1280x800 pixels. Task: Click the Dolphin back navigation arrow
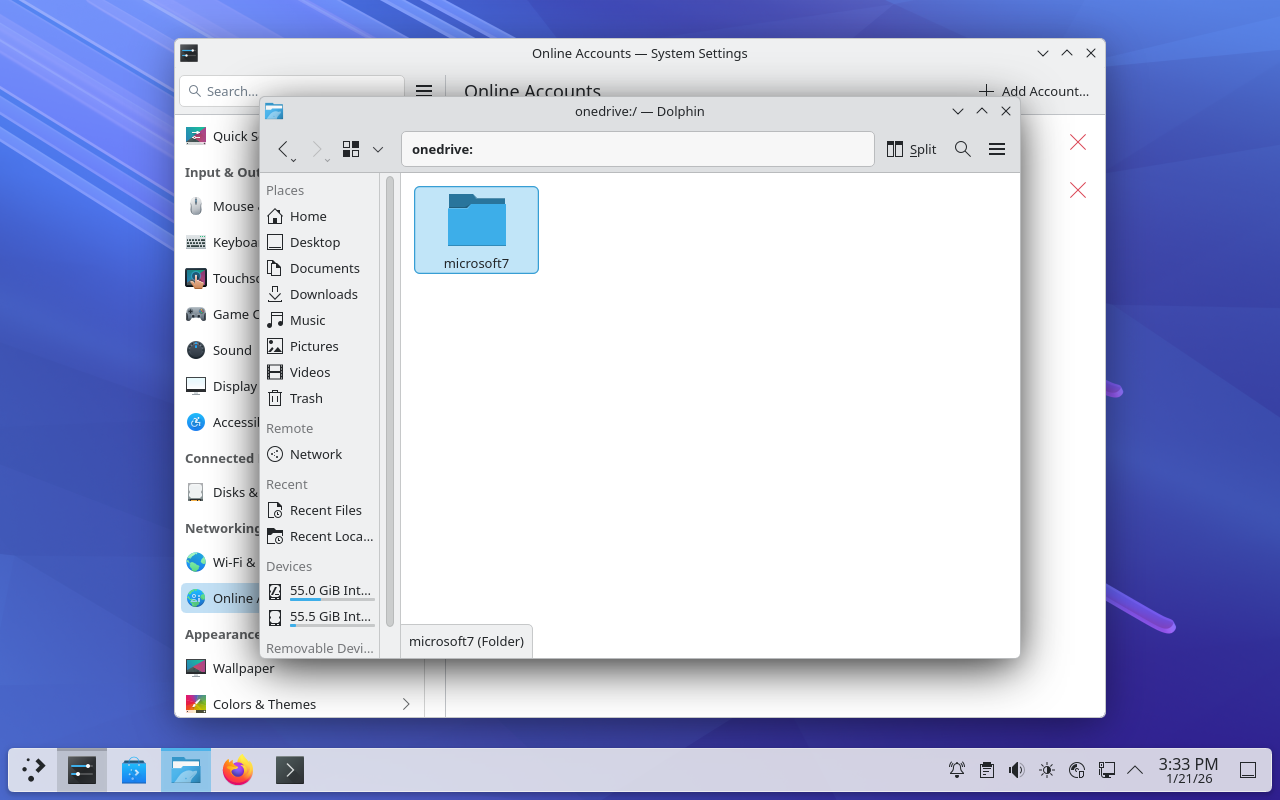click(x=284, y=149)
